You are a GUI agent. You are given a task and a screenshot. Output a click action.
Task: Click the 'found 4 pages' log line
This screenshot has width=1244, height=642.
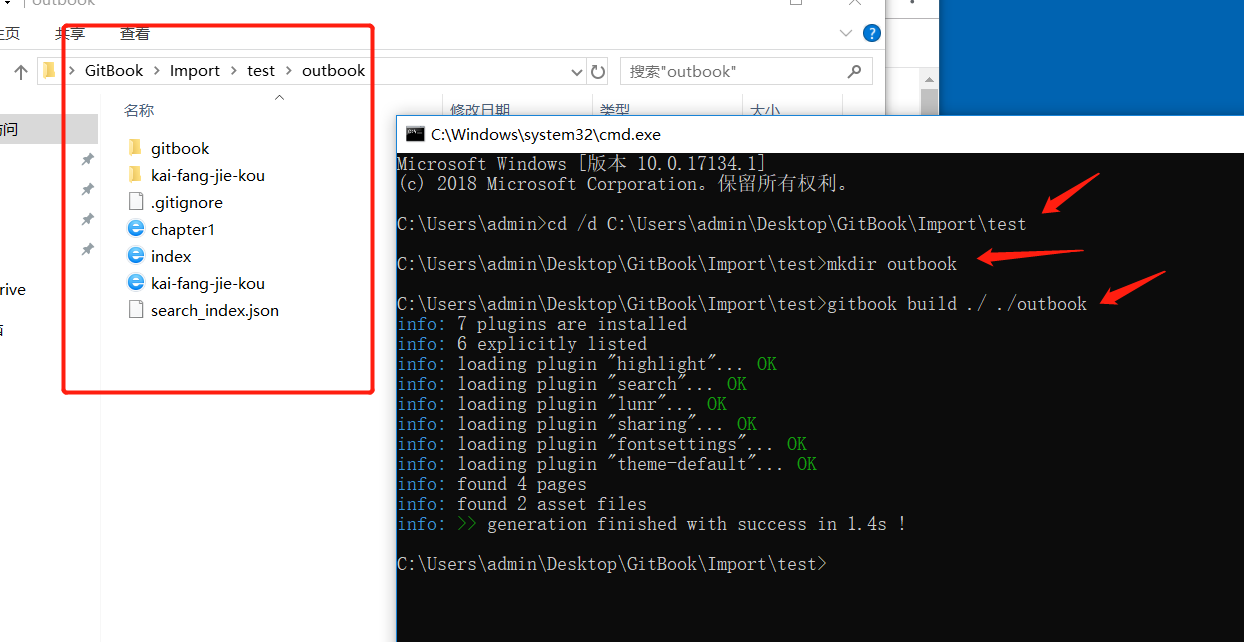[492, 484]
